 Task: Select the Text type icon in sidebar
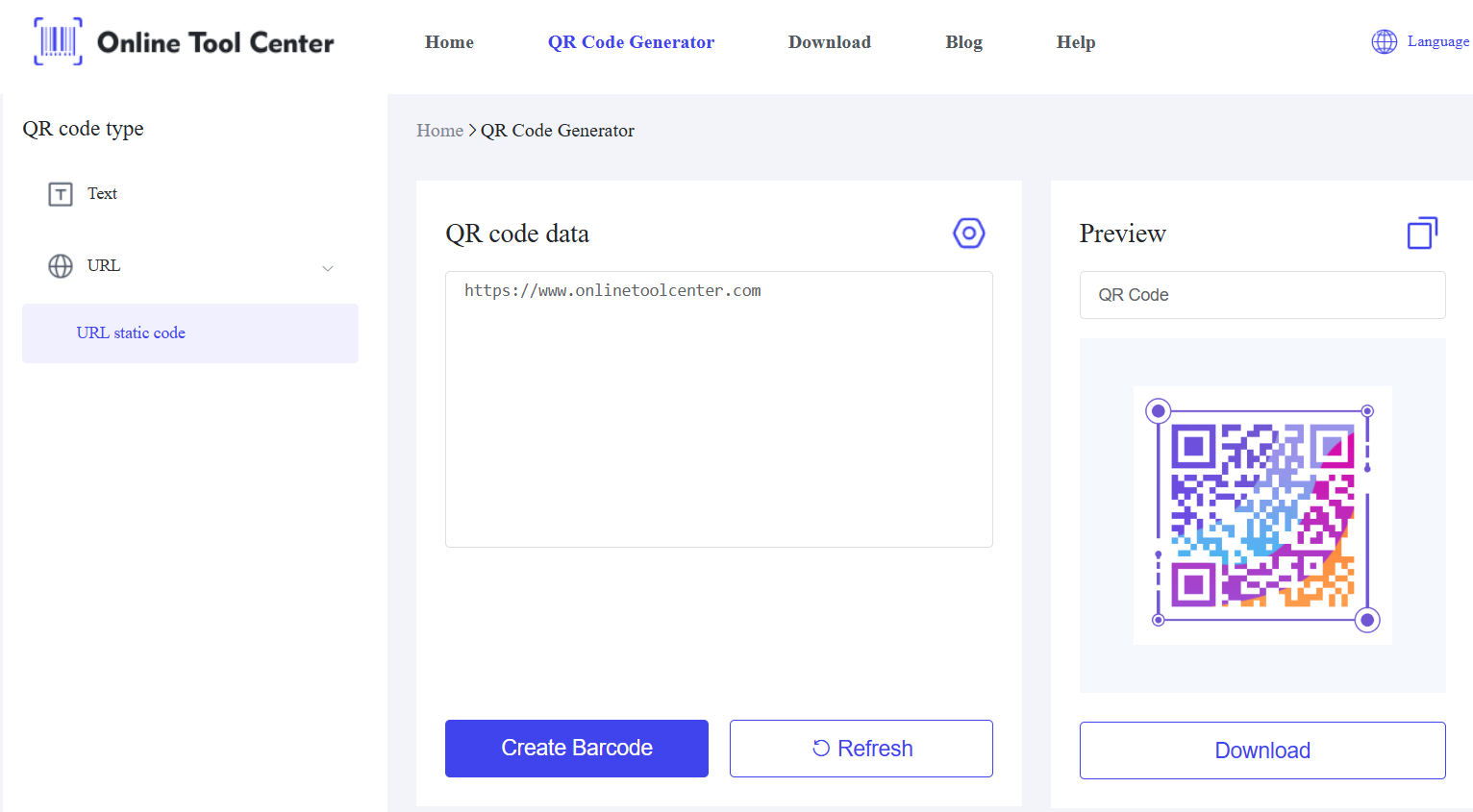[x=61, y=194]
